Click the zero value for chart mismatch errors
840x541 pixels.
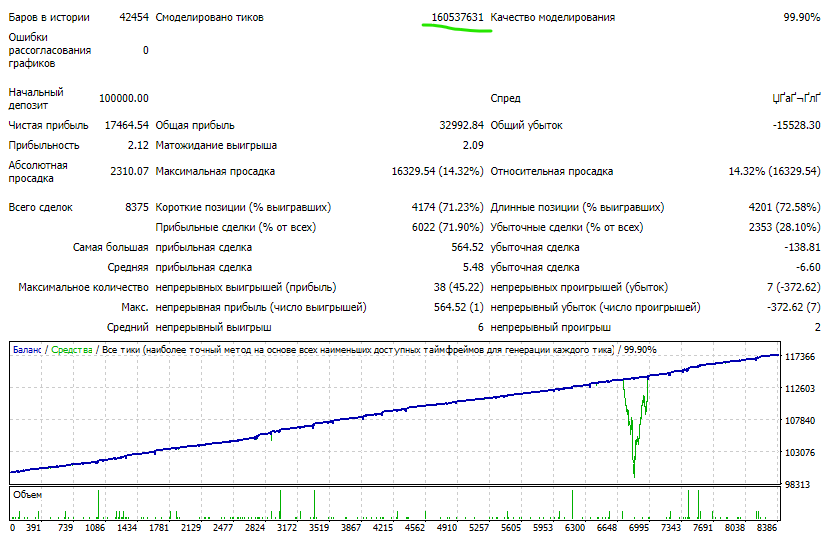coord(146,50)
